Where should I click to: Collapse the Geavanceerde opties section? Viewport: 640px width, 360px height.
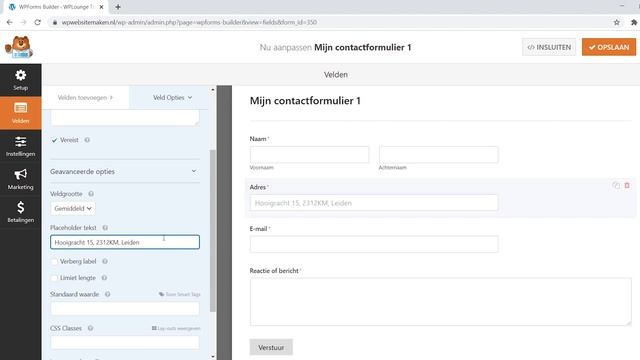(124, 171)
